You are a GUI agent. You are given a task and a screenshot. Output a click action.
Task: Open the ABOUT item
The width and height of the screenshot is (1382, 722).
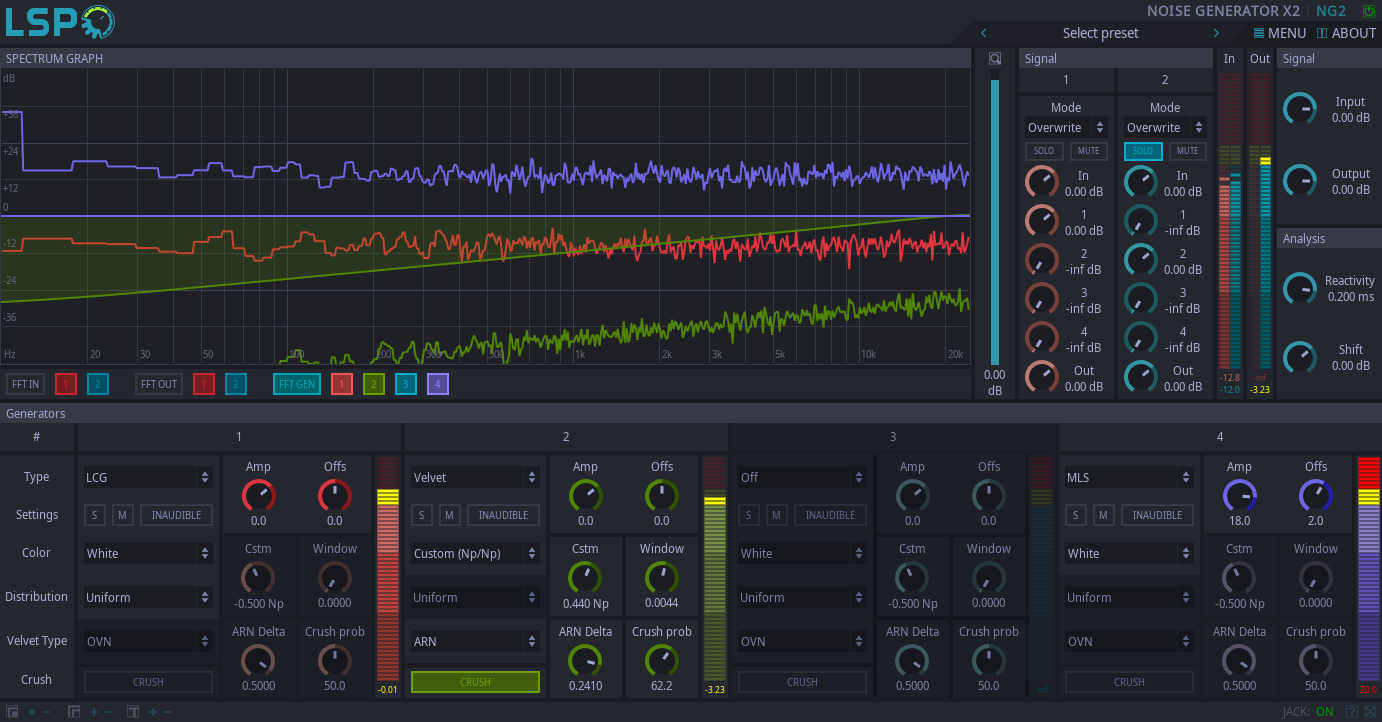pos(1346,33)
